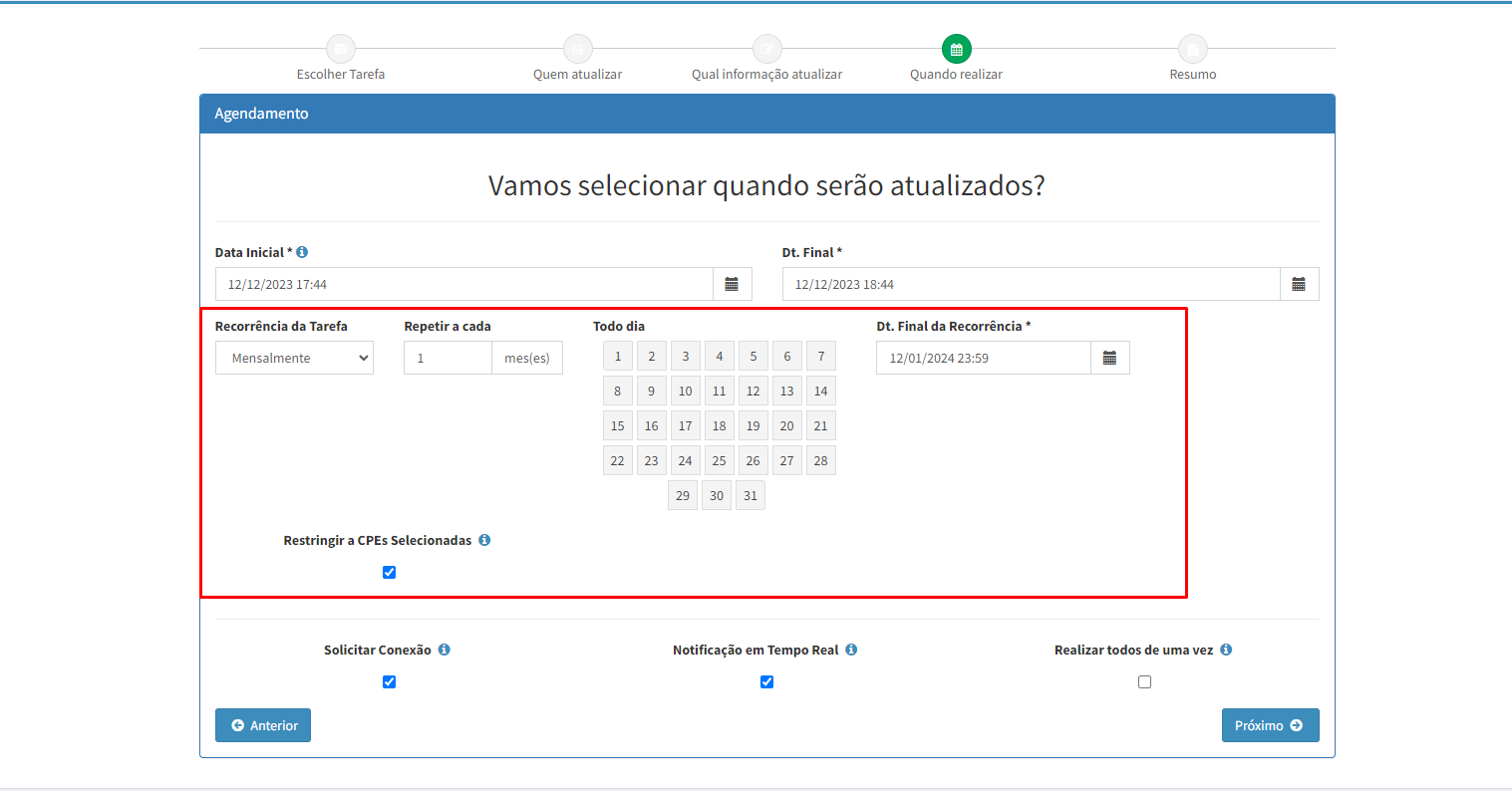Click info icon next to Data Inicial
This screenshot has width=1512, height=791.
point(302,252)
